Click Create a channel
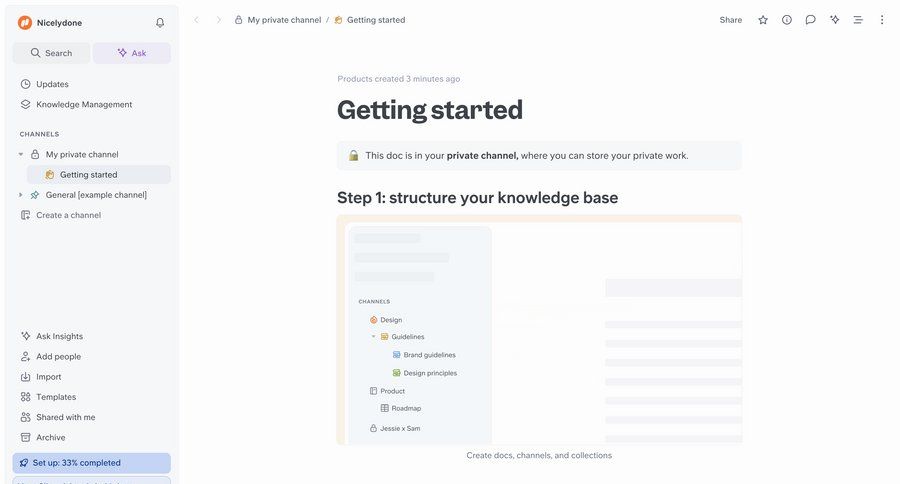This screenshot has height=484, width=900. pyautogui.click(x=68, y=215)
